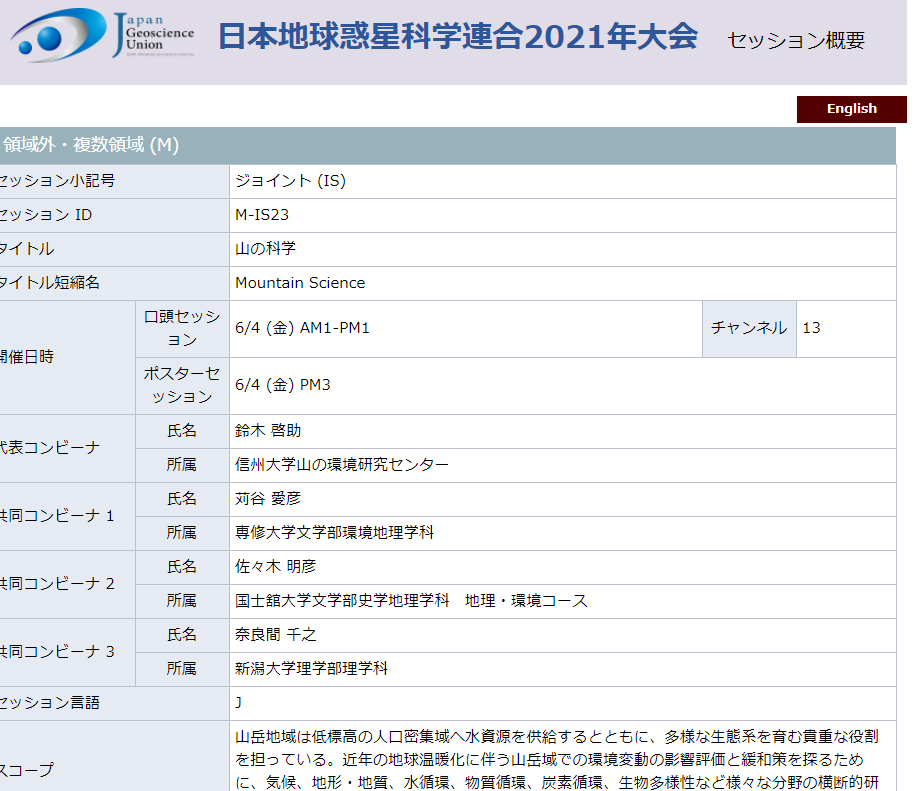Click the 開催日時 row label
919x791 pixels.
tap(67, 357)
